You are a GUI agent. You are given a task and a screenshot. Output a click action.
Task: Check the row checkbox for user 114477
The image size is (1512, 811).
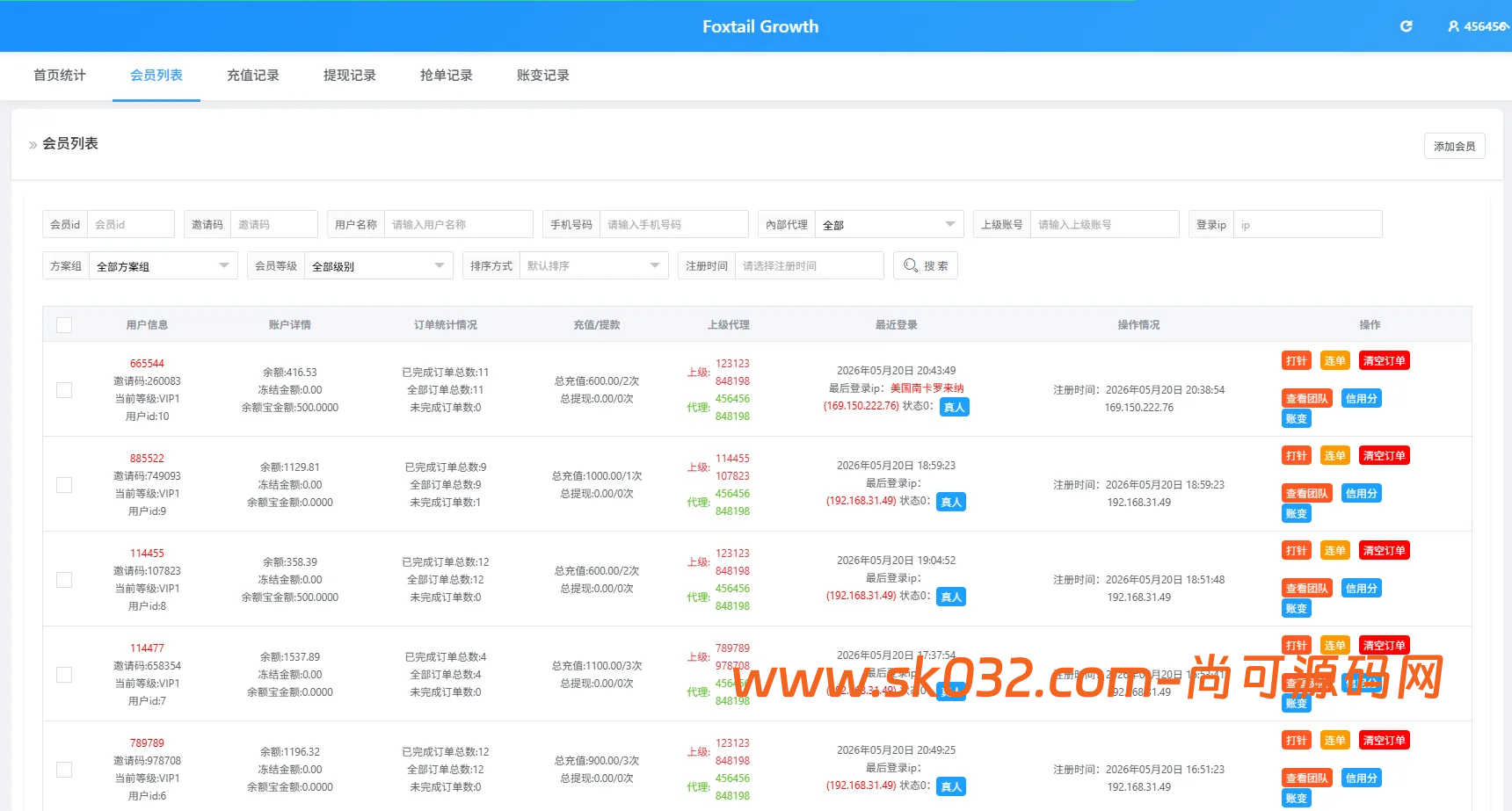(64, 675)
